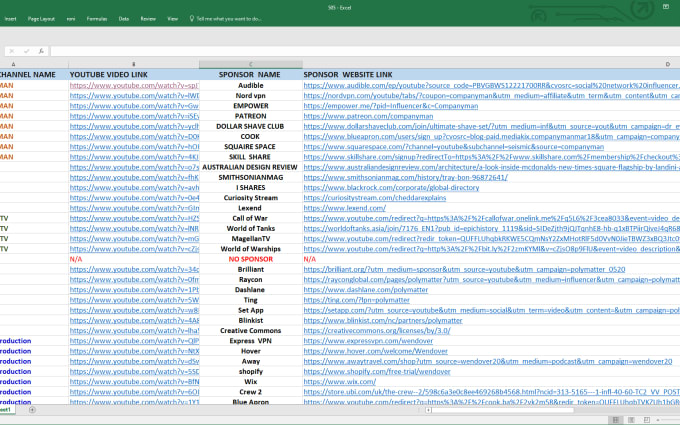
Task: Open the Insert ribbon tab
Action: [10, 19]
